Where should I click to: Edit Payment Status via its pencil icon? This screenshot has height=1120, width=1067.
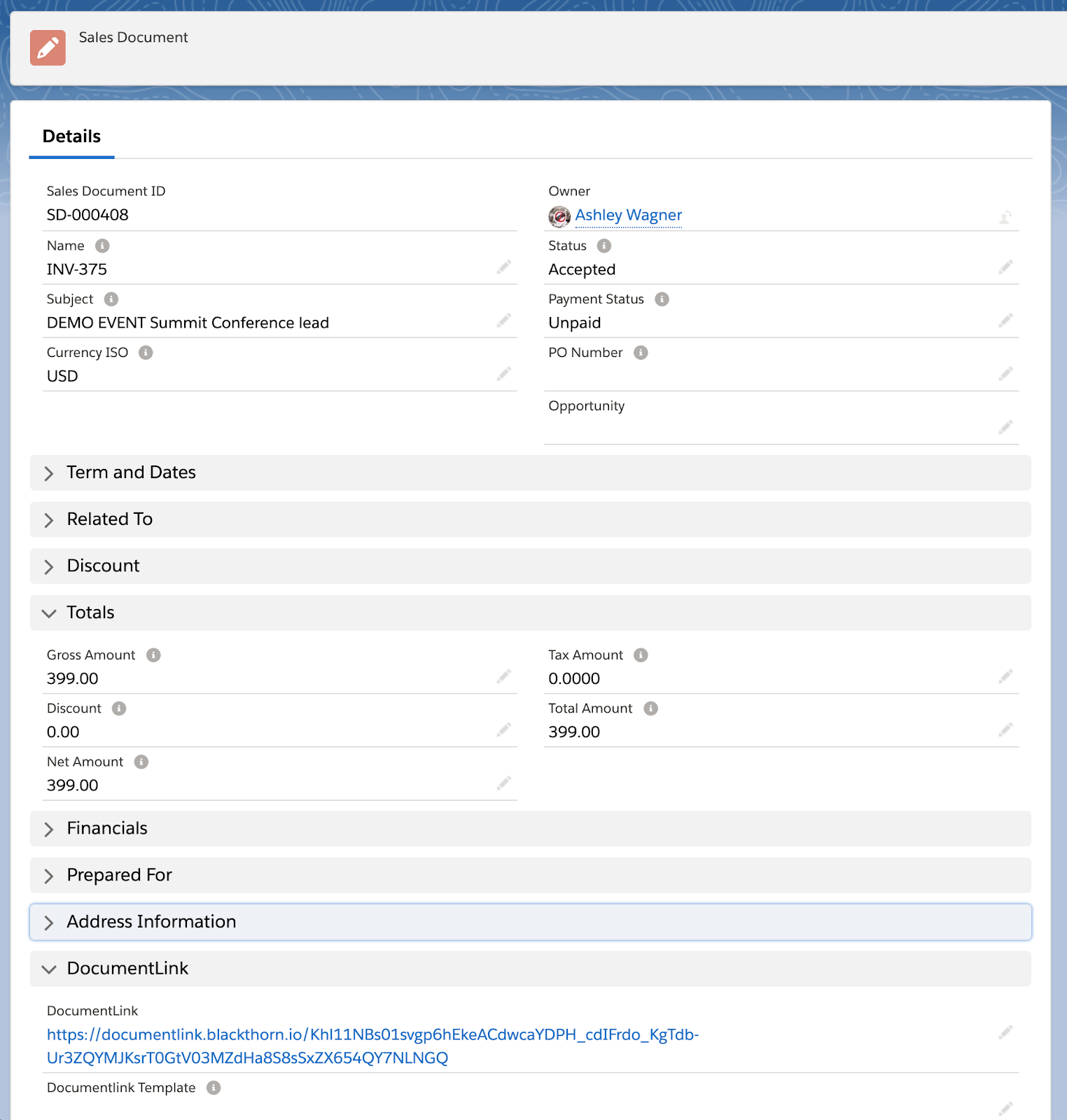(1005, 321)
